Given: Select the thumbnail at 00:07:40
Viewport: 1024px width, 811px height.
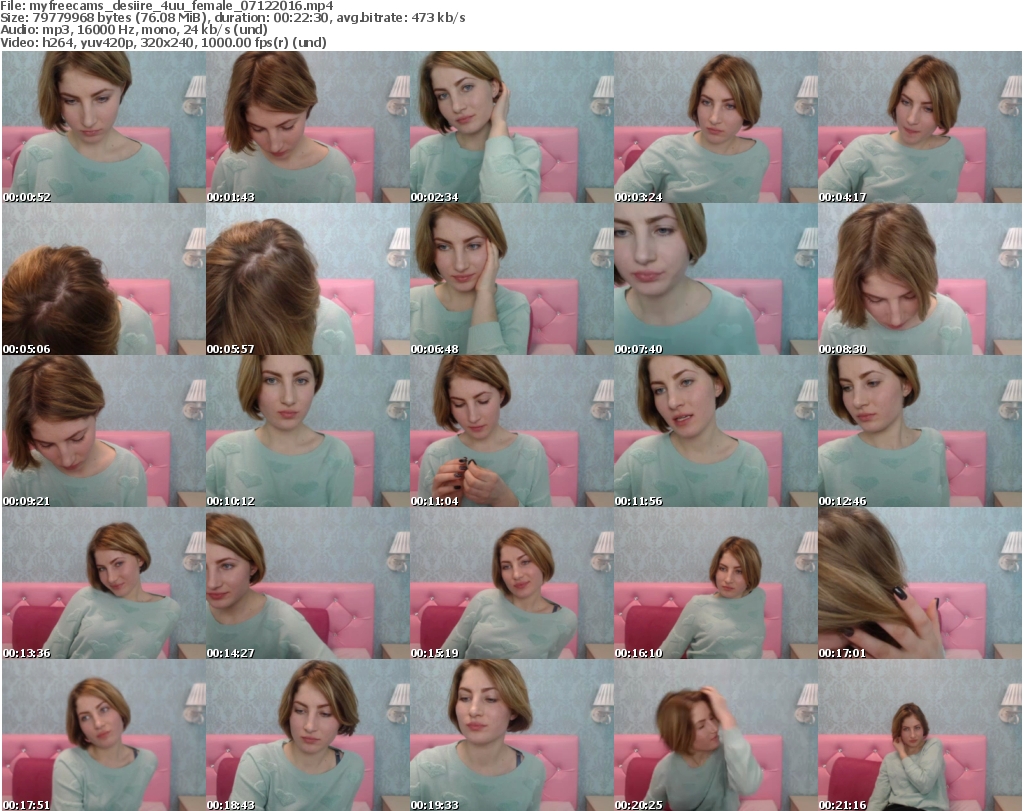Looking at the screenshot, I should pyautogui.click(x=715, y=279).
